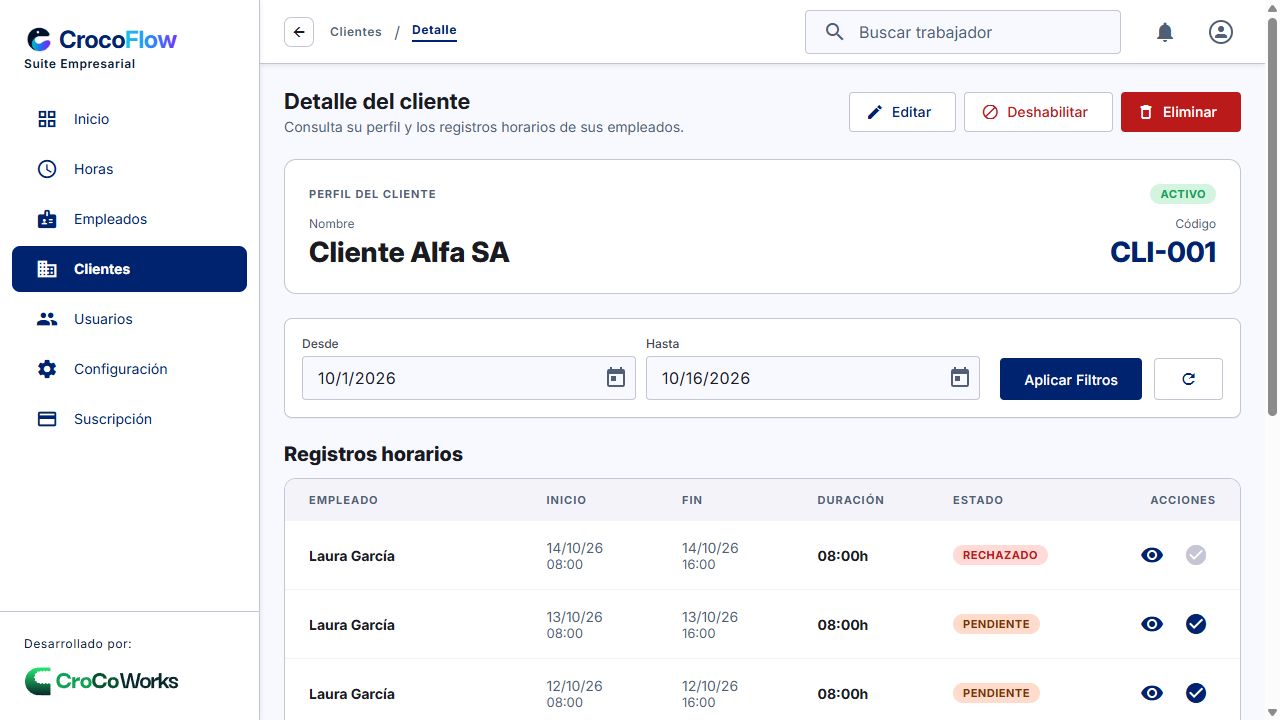Click Aplicar Filtros

pos(1071,379)
